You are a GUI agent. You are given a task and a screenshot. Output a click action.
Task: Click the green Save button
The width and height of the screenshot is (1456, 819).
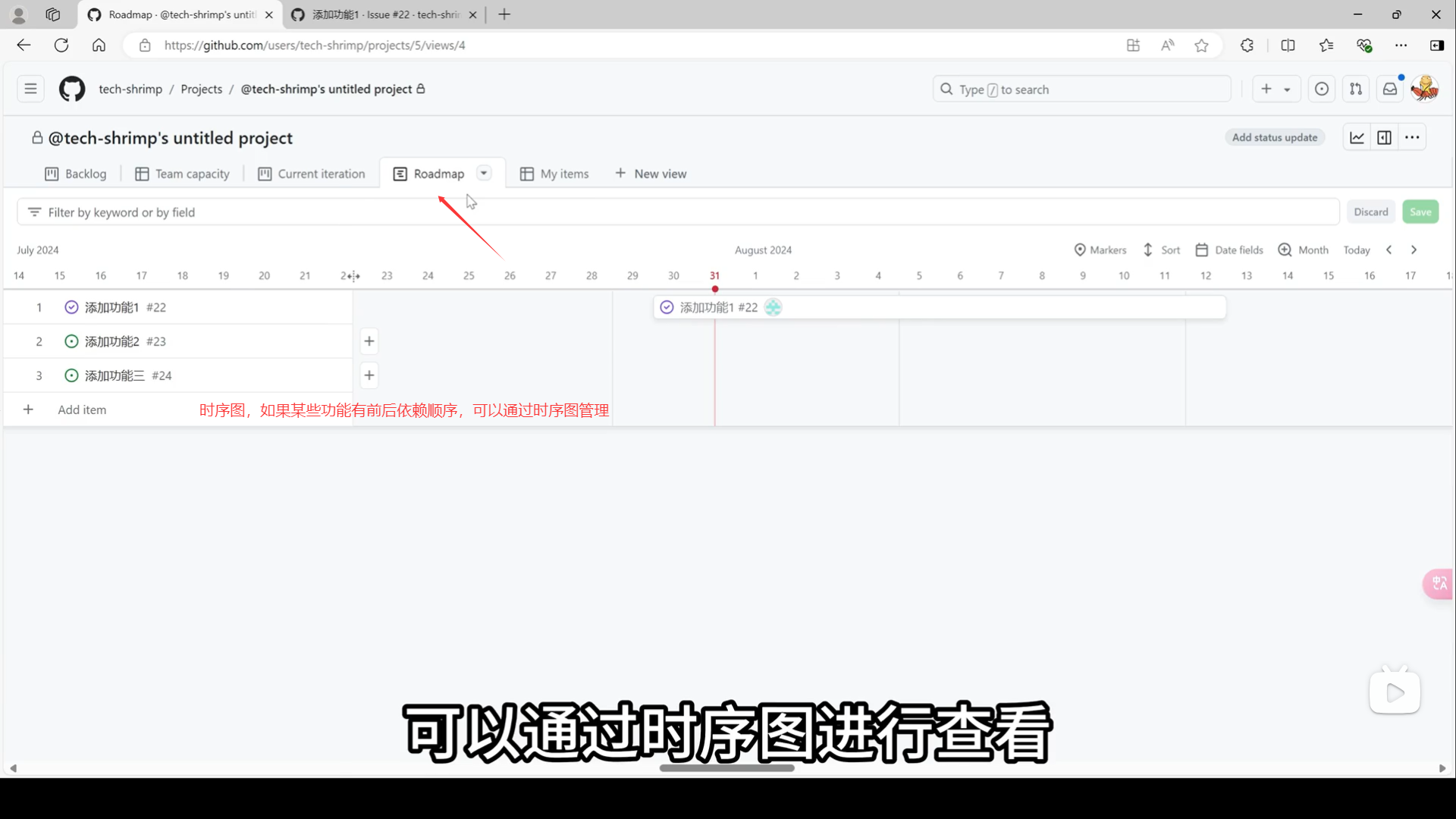pos(1420,212)
